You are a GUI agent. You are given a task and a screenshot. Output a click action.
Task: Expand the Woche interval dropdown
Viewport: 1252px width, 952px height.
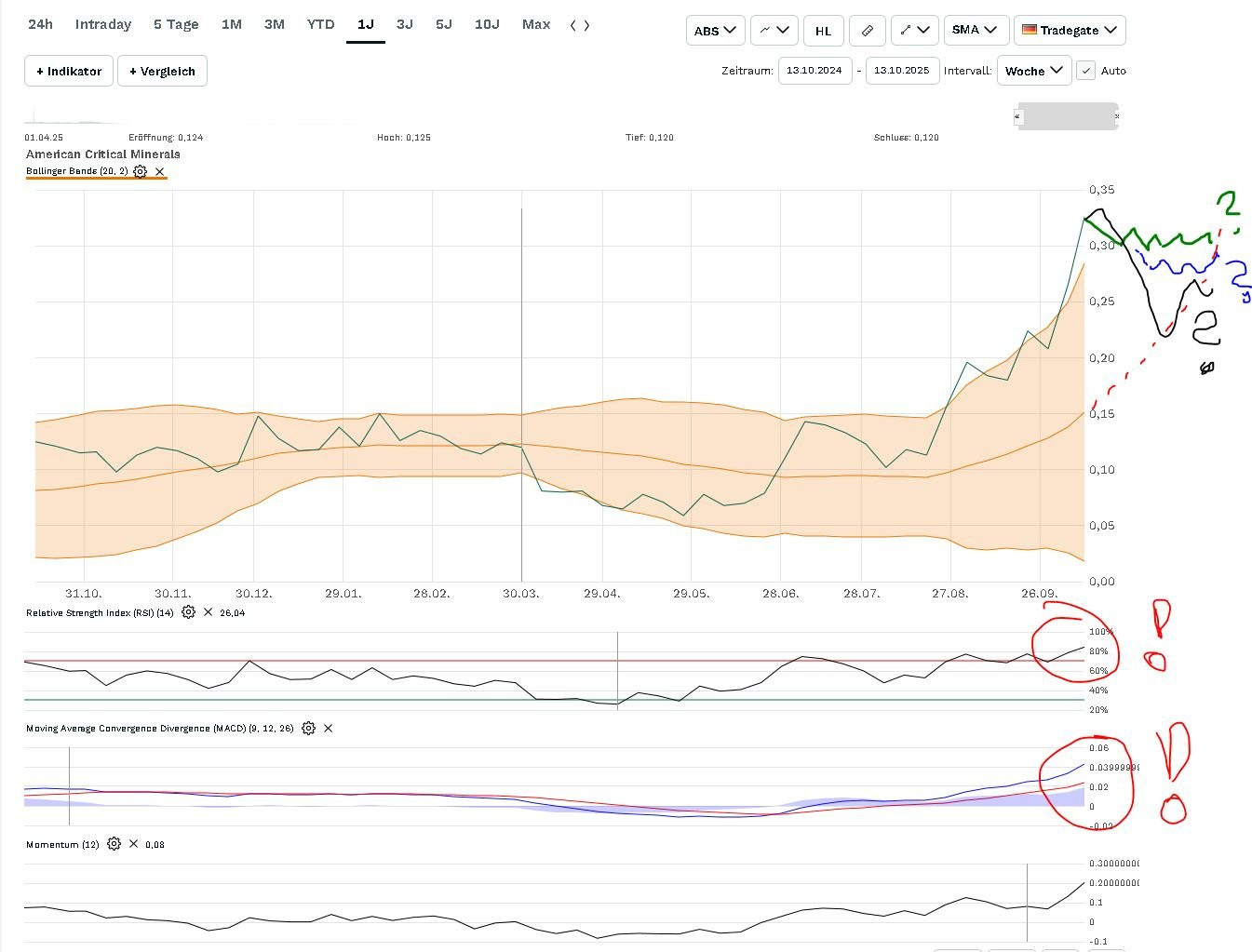(1033, 71)
